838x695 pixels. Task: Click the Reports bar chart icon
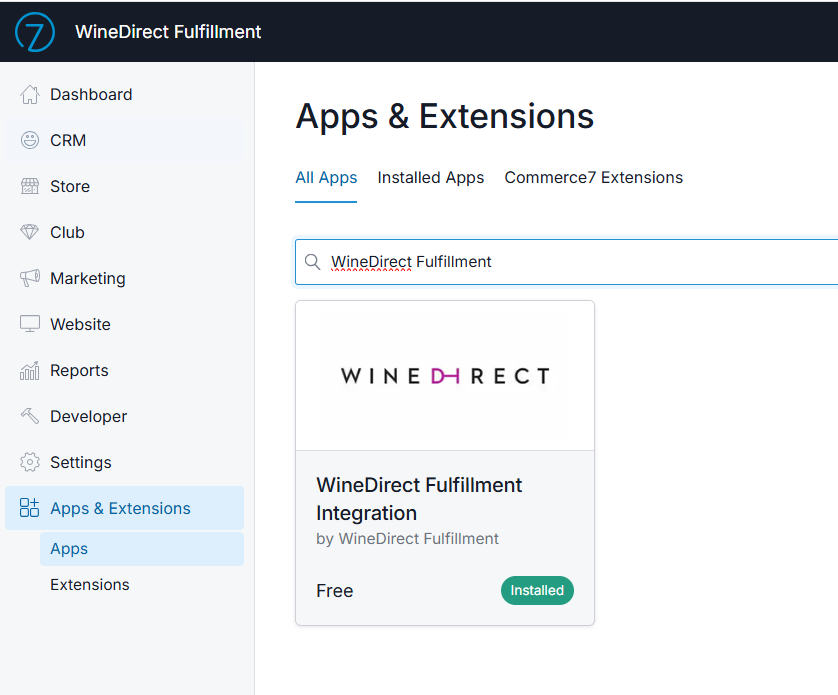[30, 370]
